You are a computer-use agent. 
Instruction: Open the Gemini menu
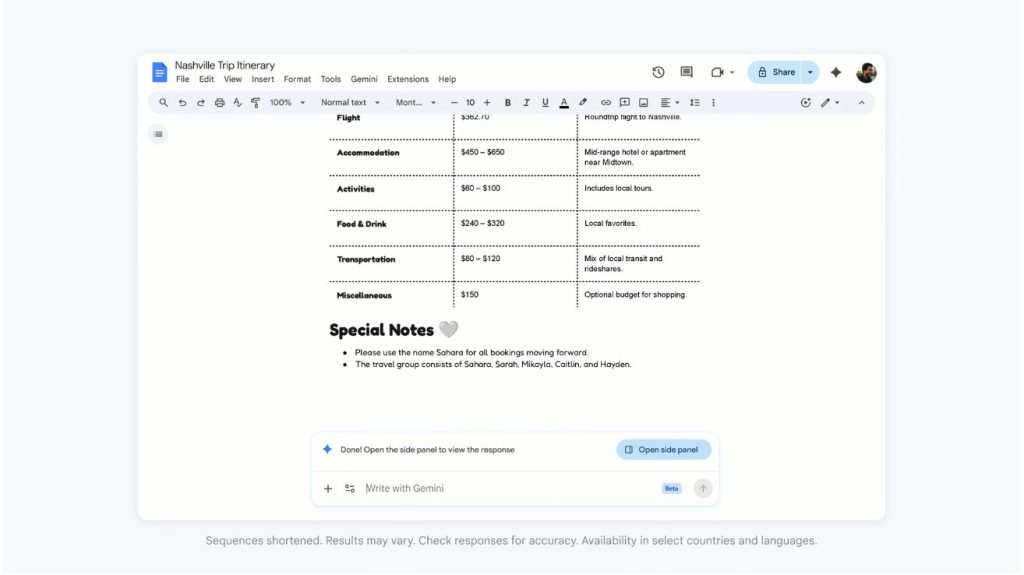pyautogui.click(x=364, y=79)
